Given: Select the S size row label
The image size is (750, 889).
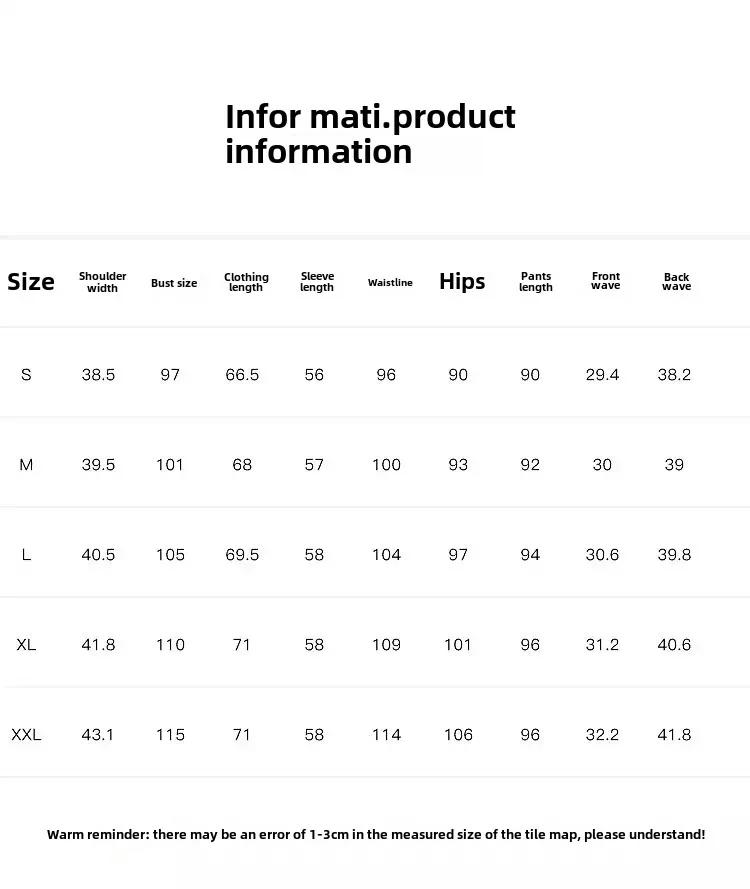Looking at the screenshot, I should (26, 375).
